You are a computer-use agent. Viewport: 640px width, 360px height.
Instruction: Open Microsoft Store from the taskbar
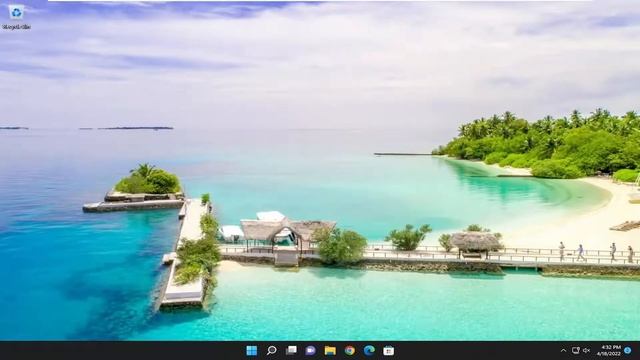point(389,351)
